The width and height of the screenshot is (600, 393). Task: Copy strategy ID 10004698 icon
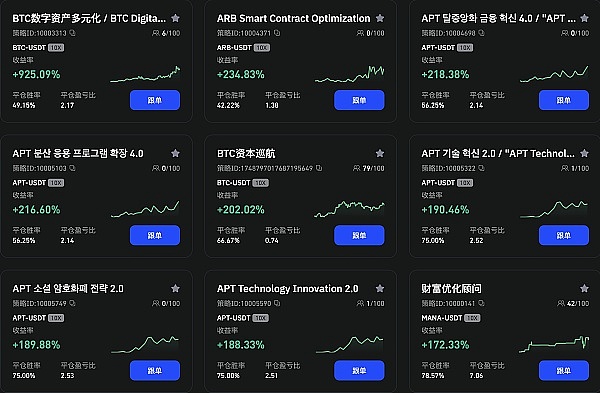coord(481,33)
